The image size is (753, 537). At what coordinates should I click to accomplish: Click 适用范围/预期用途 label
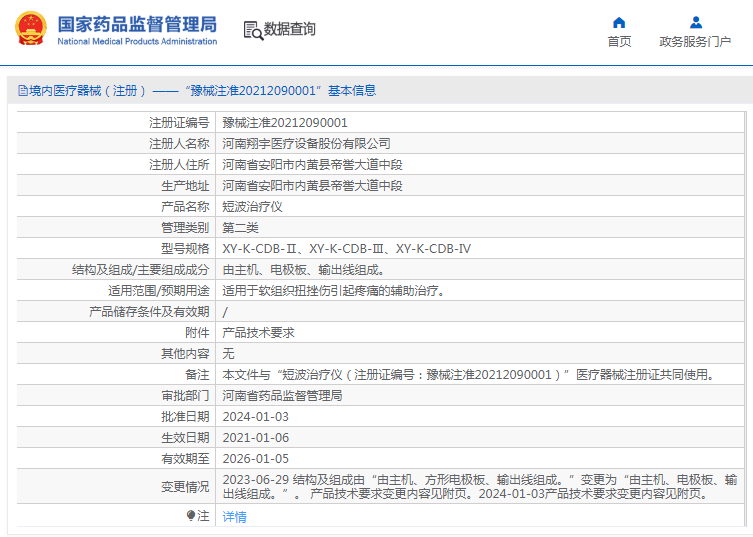(x=158, y=291)
